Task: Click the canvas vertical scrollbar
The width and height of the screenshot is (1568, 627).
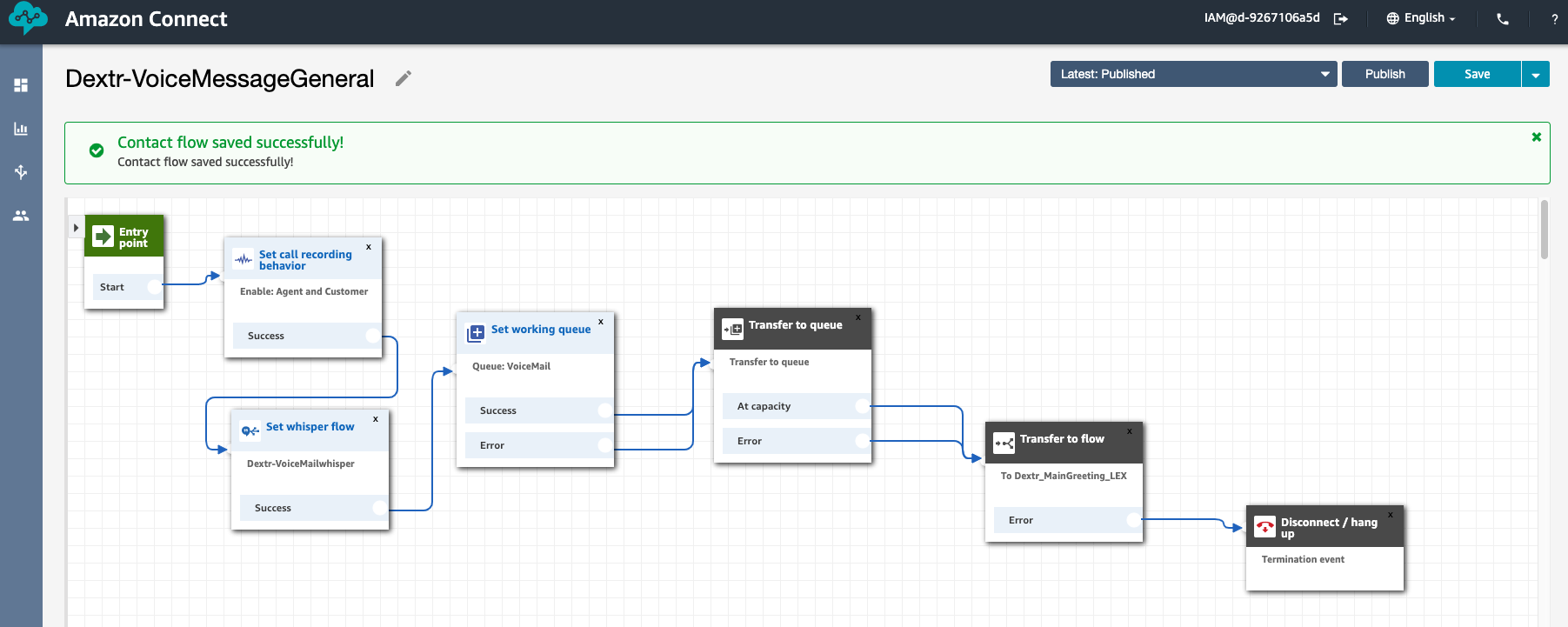Action: coord(1544,230)
